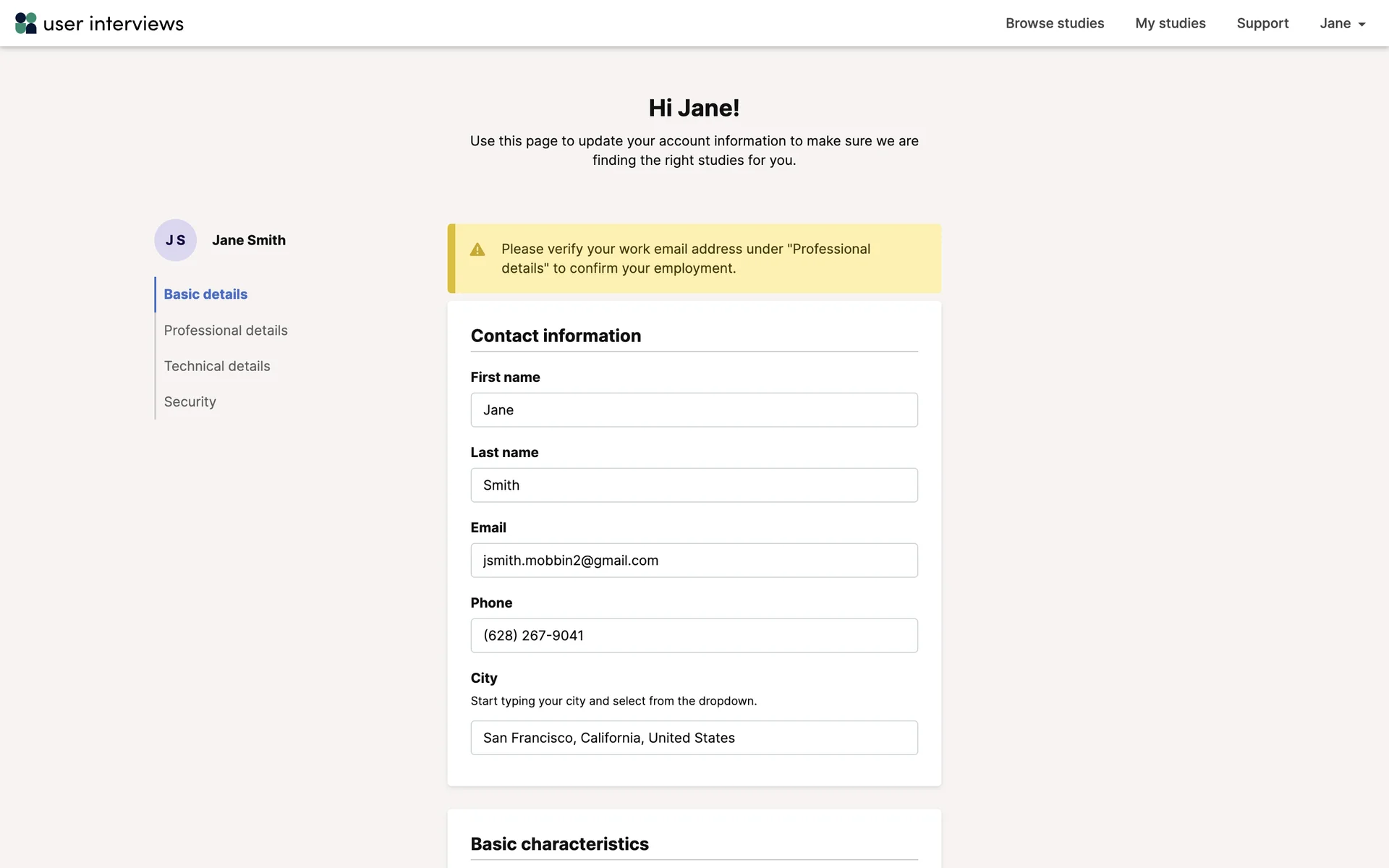This screenshot has width=1389, height=868.
Task: Click the work email verification banner
Action: pyautogui.click(x=694, y=258)
